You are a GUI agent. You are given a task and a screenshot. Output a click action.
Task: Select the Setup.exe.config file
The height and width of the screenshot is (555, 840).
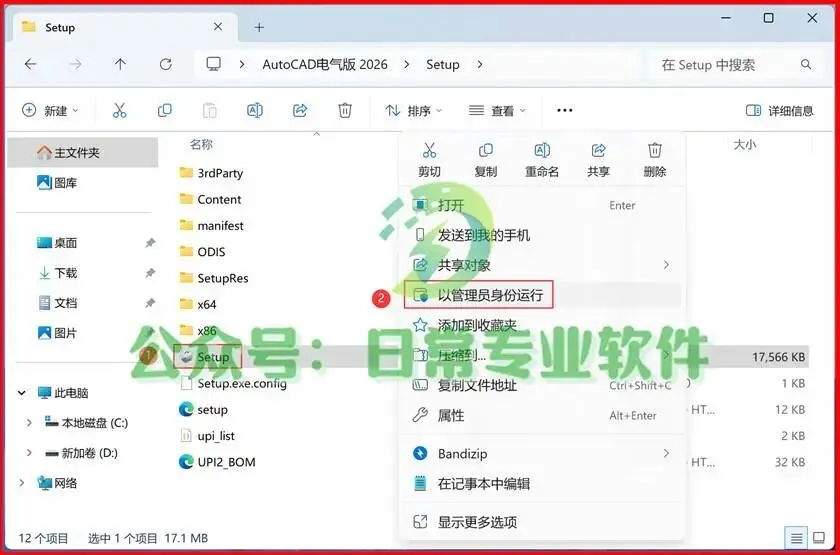tap(233, 383)
